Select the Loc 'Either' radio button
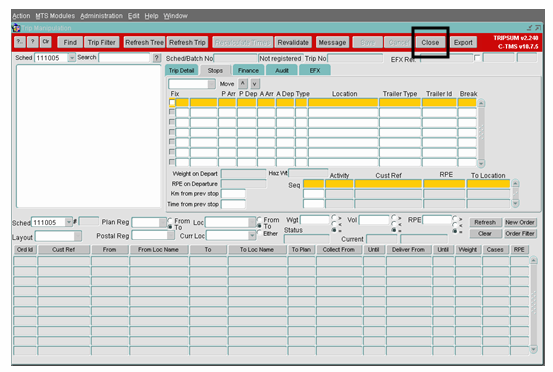Screen dimensions: 553x372 pyautogui.click(x=259, y=233)
